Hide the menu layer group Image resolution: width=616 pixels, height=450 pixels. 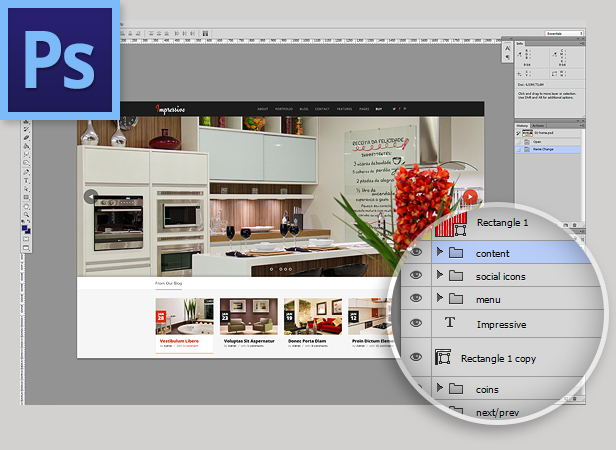(x=416, y=298)
